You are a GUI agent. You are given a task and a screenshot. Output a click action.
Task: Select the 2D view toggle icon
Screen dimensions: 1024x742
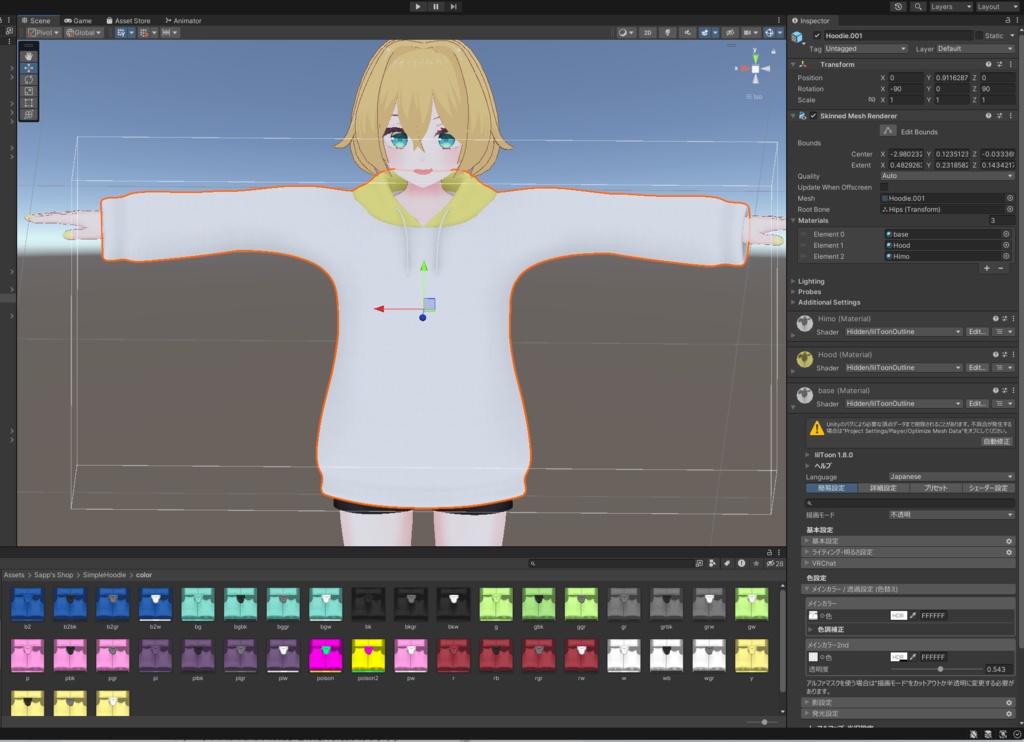(x=647, y=31)
